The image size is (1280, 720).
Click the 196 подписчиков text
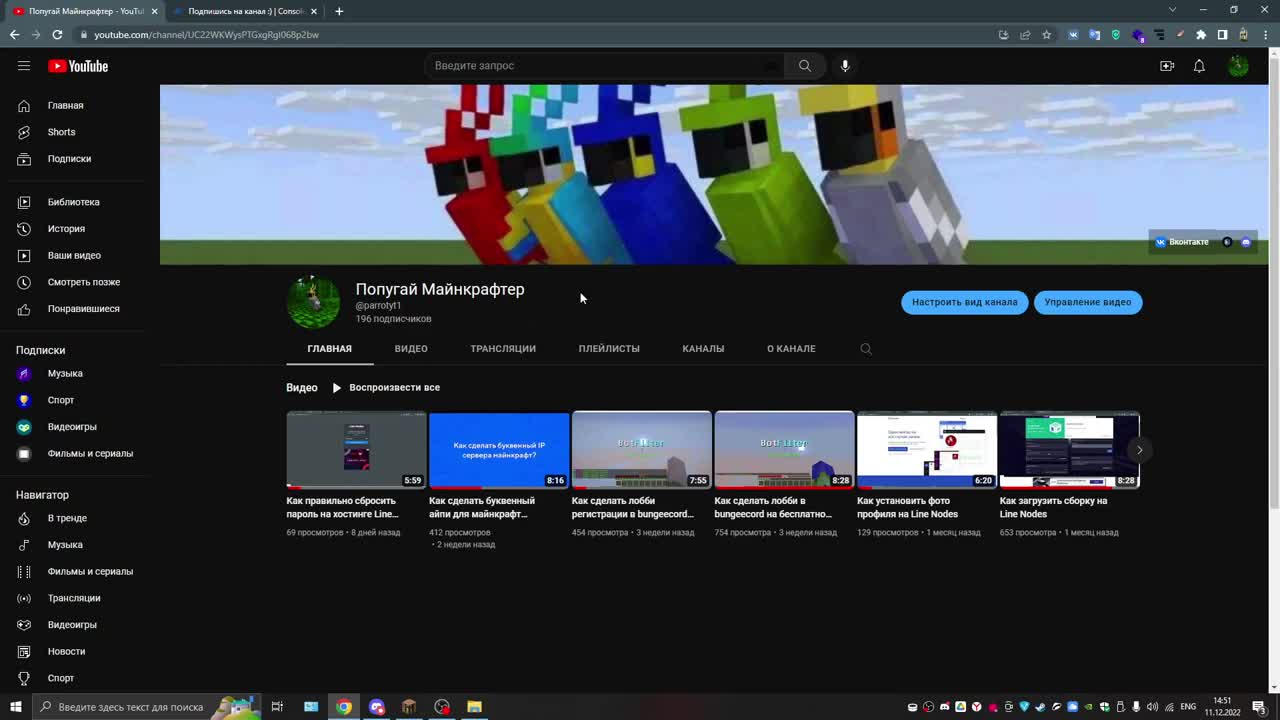394,319
